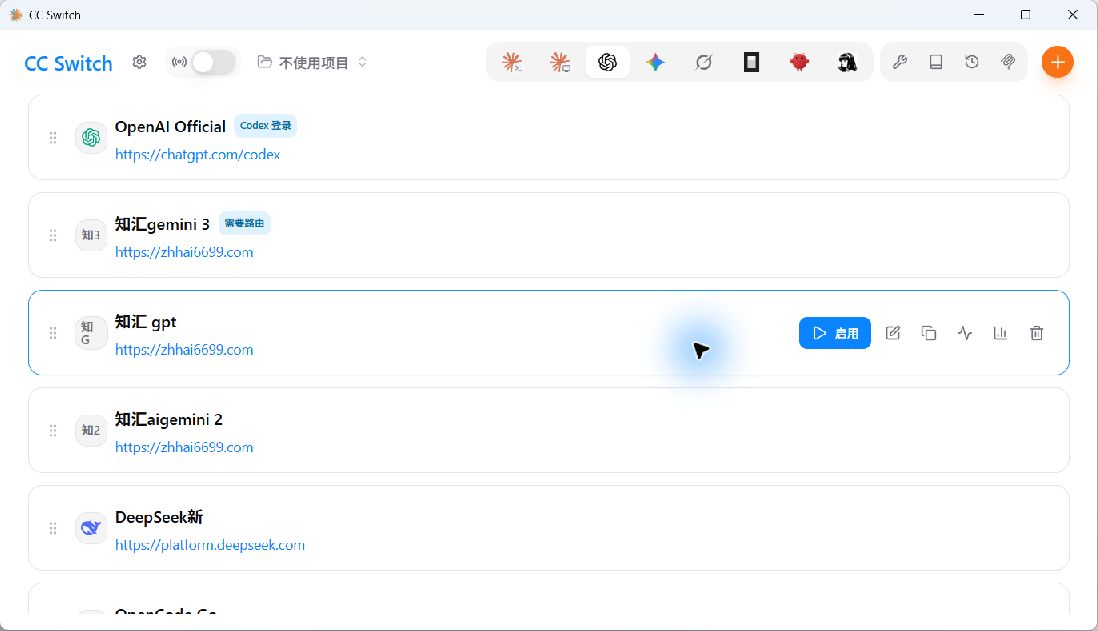Select the grey circle-slash app tab
The image size is (1098, 631).
(x=703, y=62)
